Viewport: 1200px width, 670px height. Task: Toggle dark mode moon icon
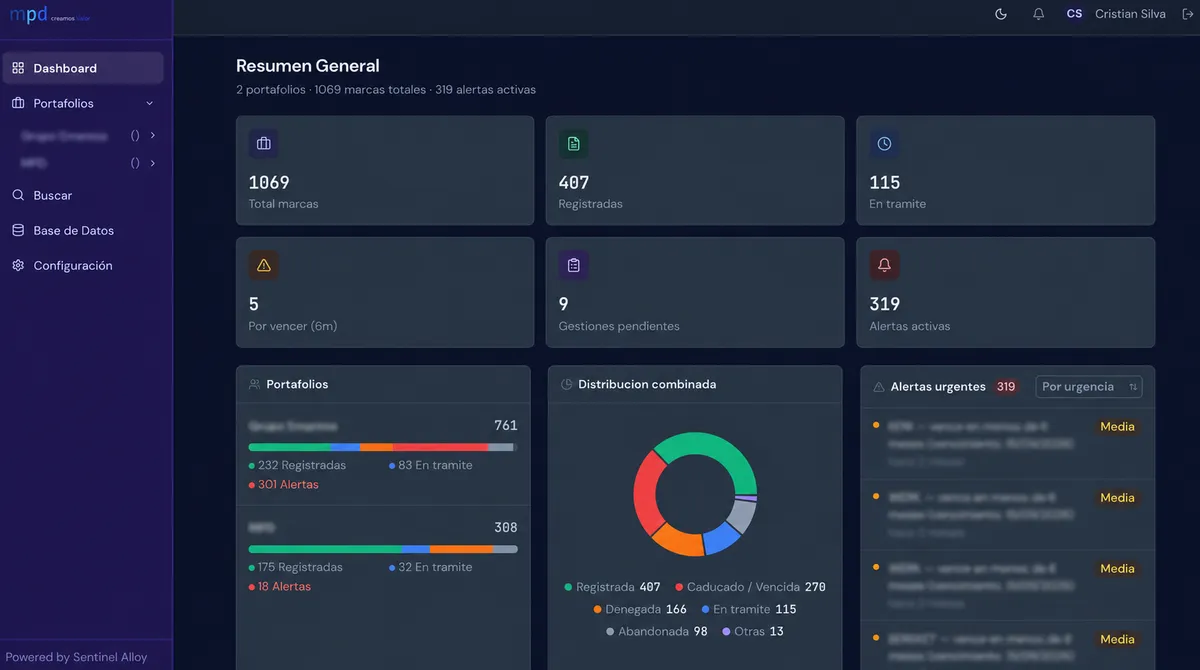1001,14
